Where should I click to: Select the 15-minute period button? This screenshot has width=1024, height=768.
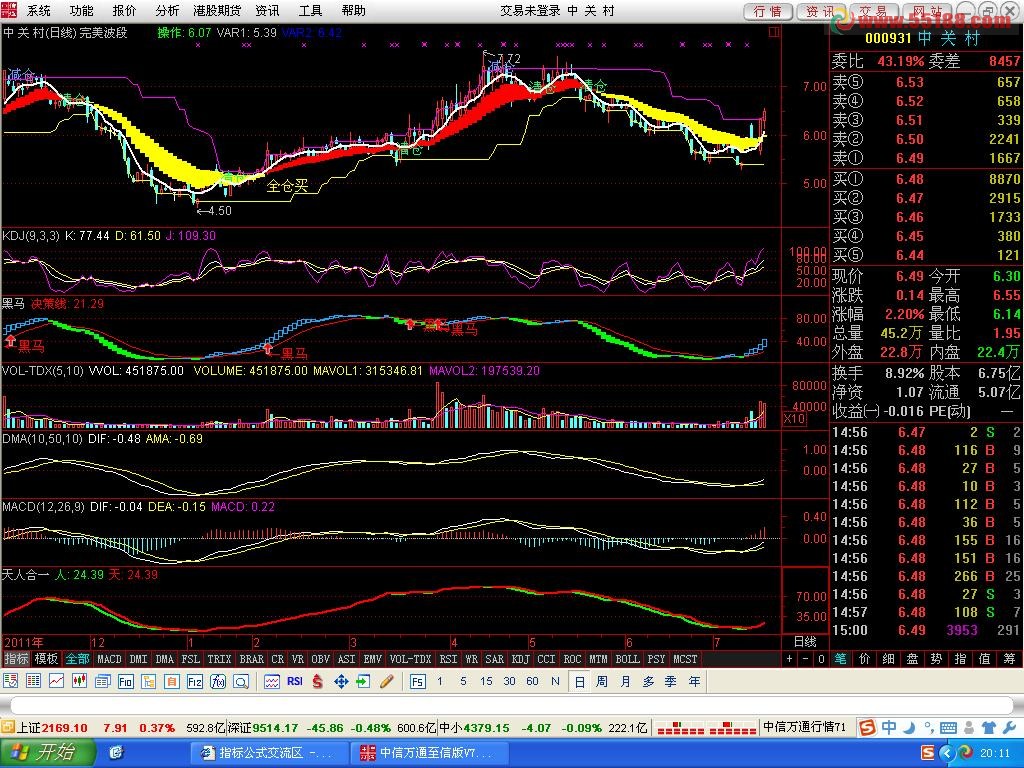coord(486,681)
